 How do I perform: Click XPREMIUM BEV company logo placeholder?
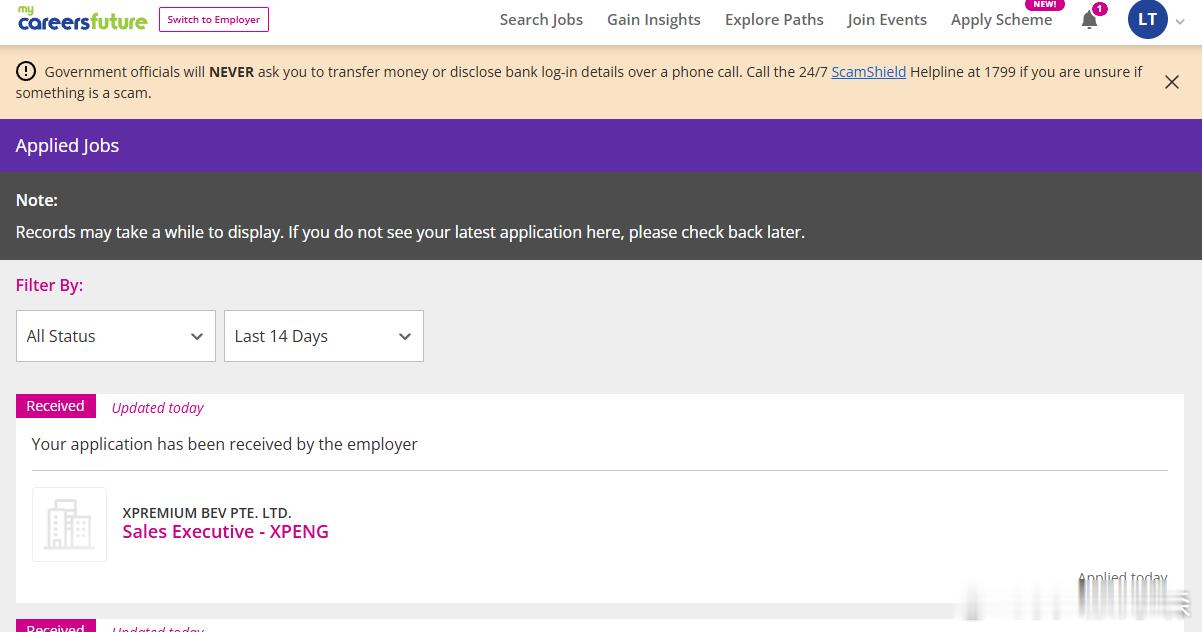pyautogui.click(x=69, y=524)
